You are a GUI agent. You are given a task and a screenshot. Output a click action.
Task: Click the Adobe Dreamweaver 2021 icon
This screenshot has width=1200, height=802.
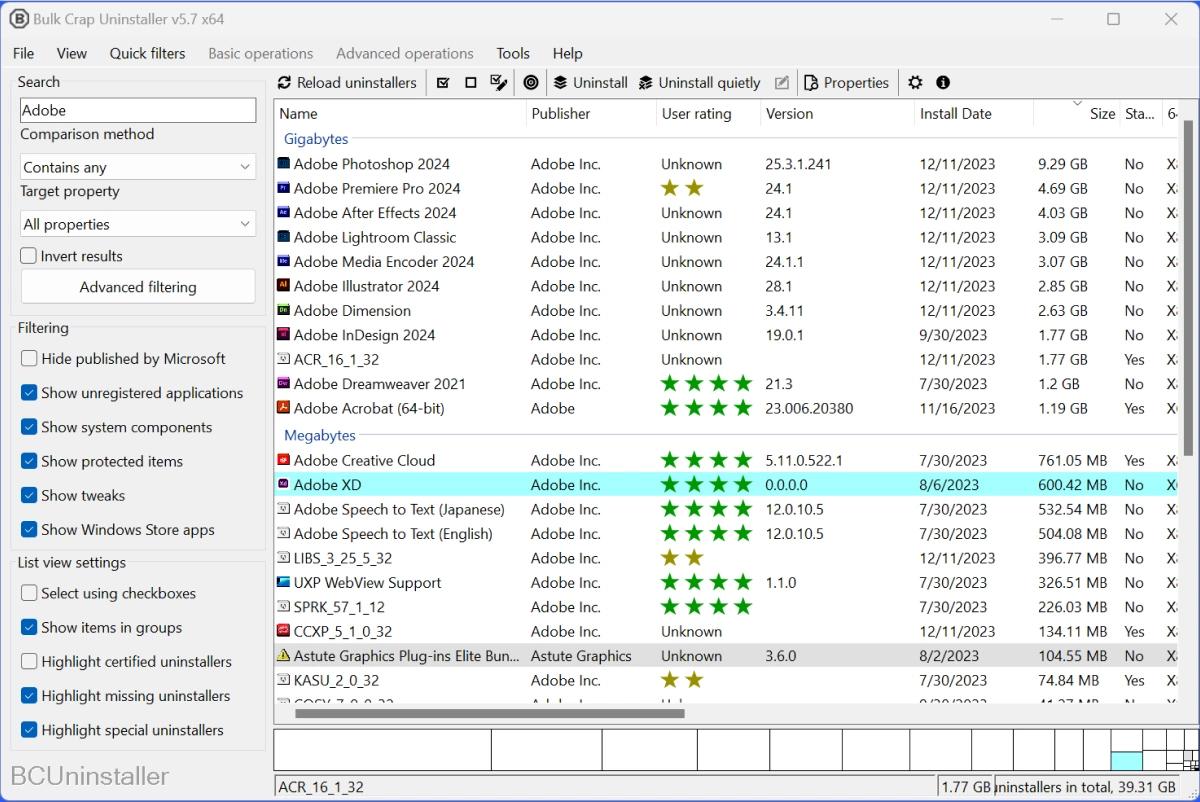[284, 384]
